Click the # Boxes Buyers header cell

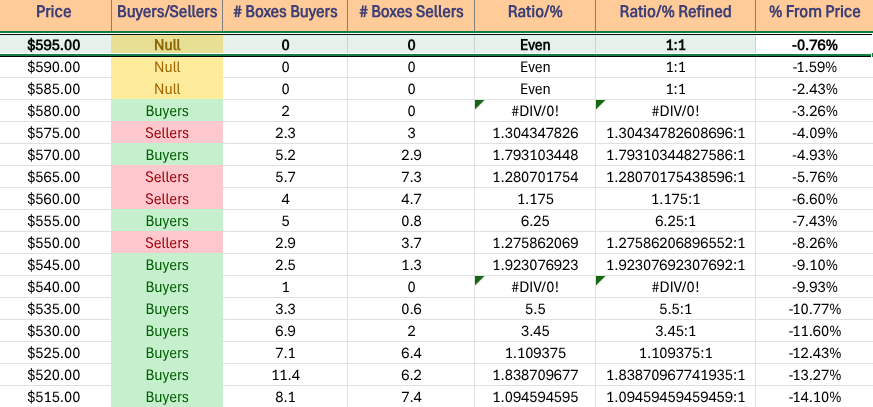point(288,13)
